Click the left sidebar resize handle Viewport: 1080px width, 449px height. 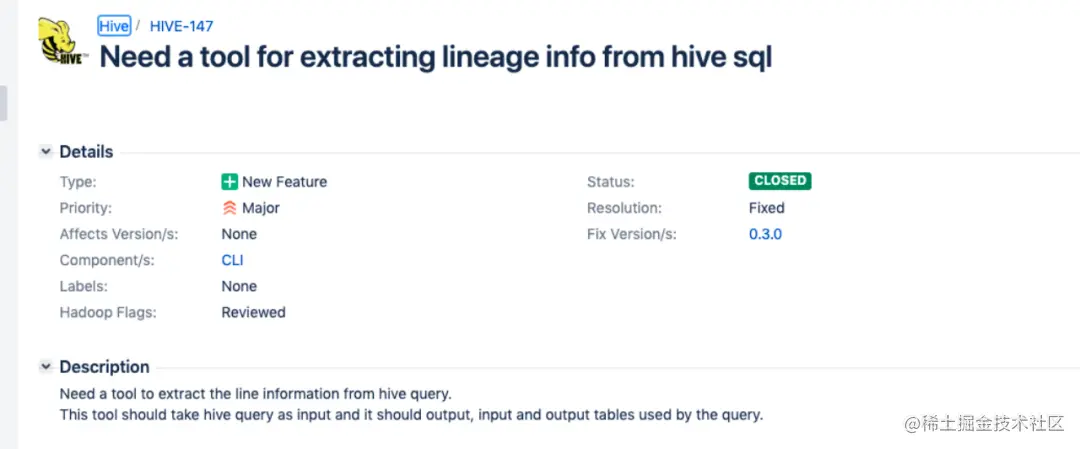[3, 103]
